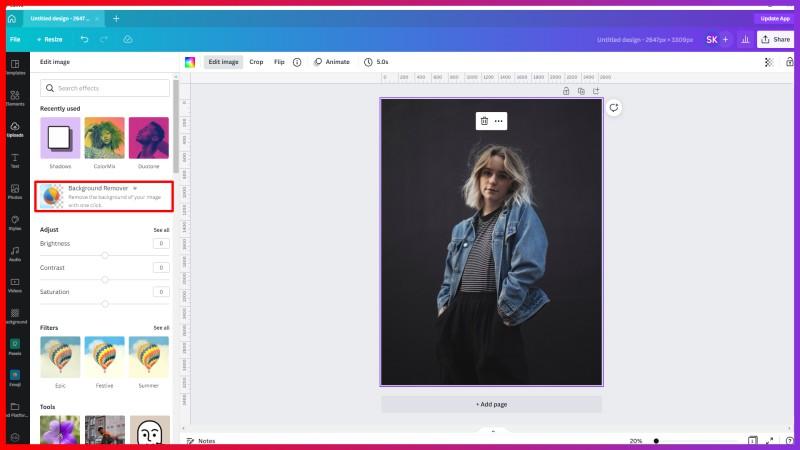Screen dimensions: 800x450
Task: Toggle the Edit image button in the toolbar
Action: (223, 62)
